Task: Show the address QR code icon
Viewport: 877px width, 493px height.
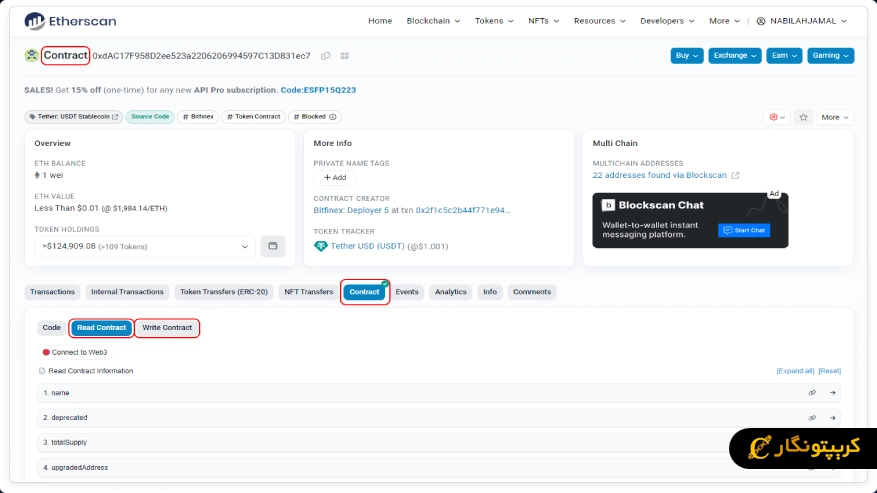Action: click(345, 56)
